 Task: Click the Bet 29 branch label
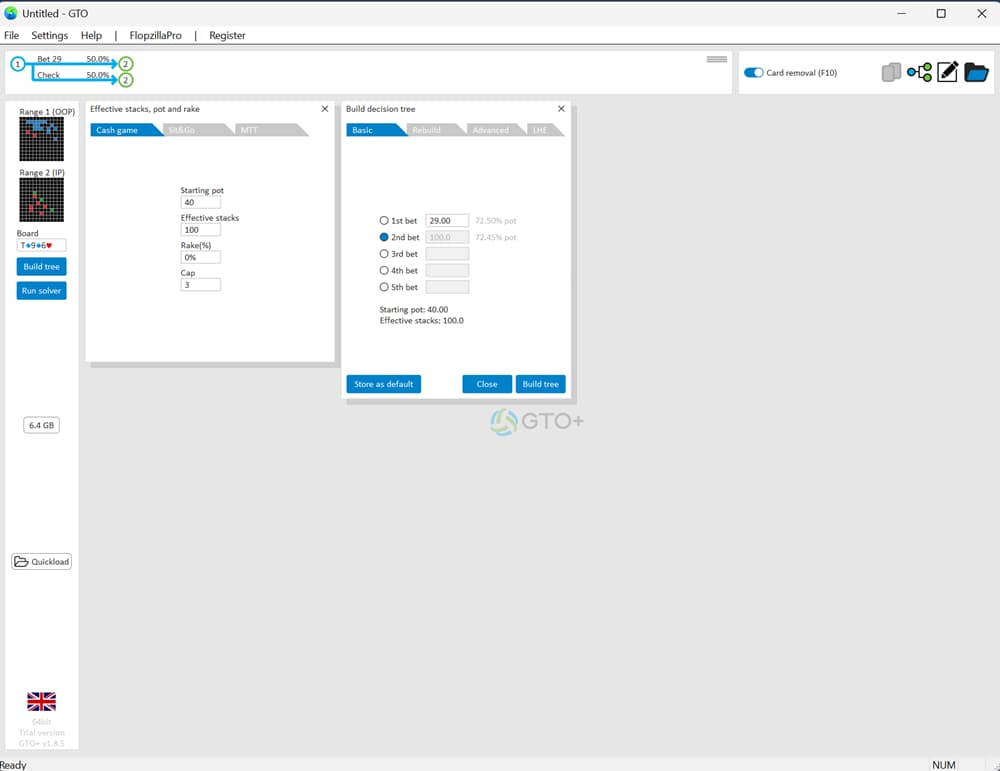click(x=49, y=59)
